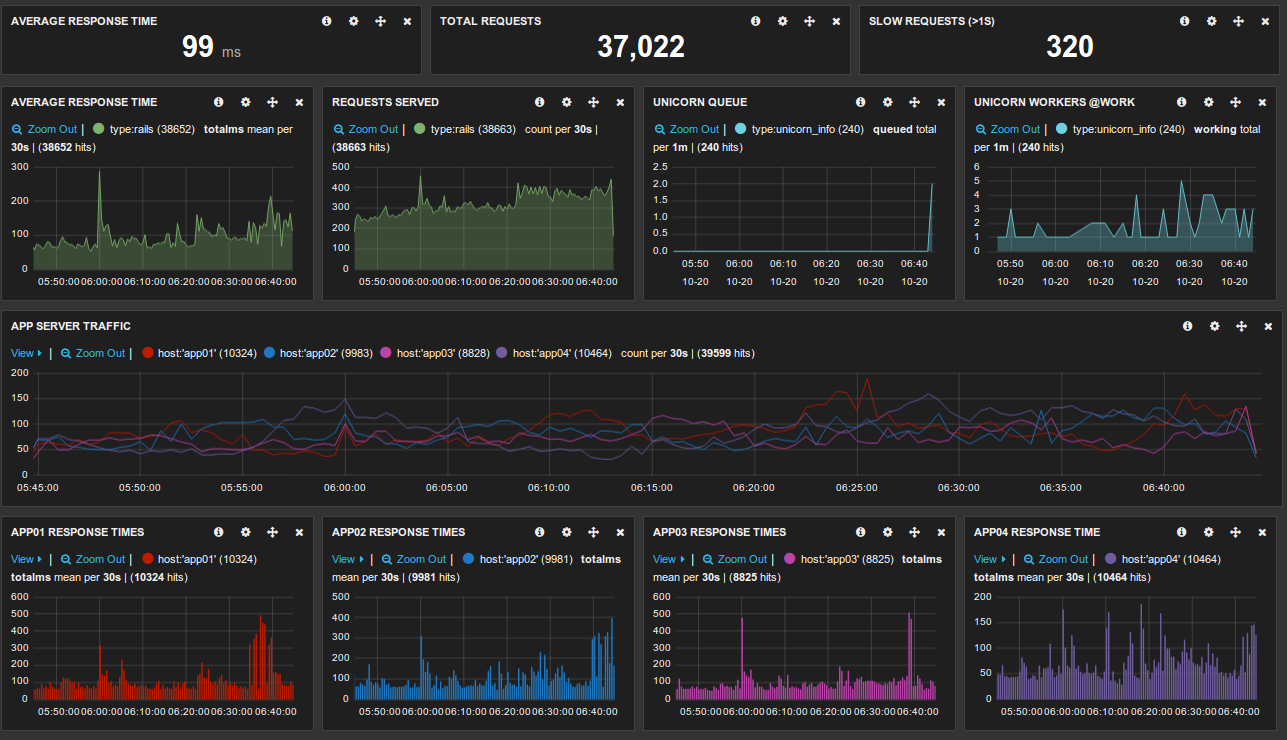The width and height of the screenshot is (1287, 740).
Task: Expand View options in App01 Response Times panel
Action: 27,559
